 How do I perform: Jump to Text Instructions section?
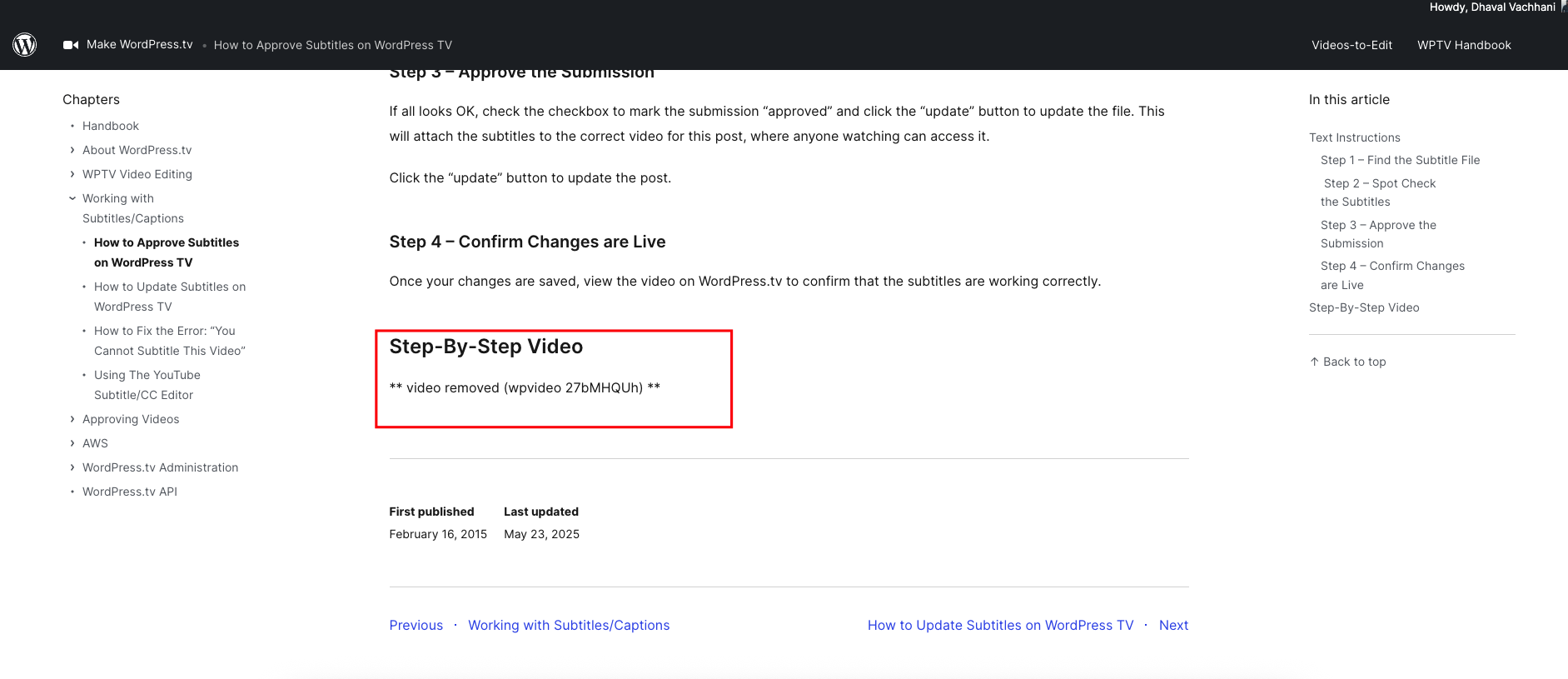coord(1355,137)
